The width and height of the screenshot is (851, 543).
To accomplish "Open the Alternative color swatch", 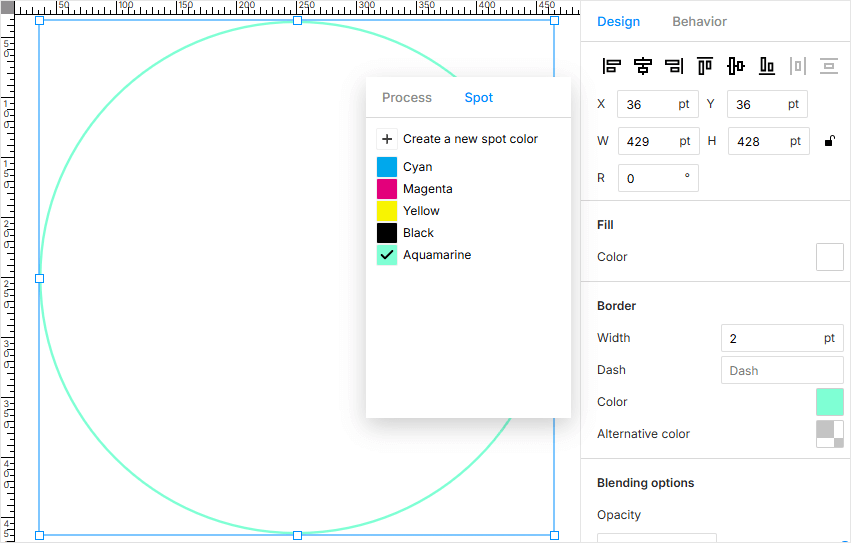I will 830,434.
